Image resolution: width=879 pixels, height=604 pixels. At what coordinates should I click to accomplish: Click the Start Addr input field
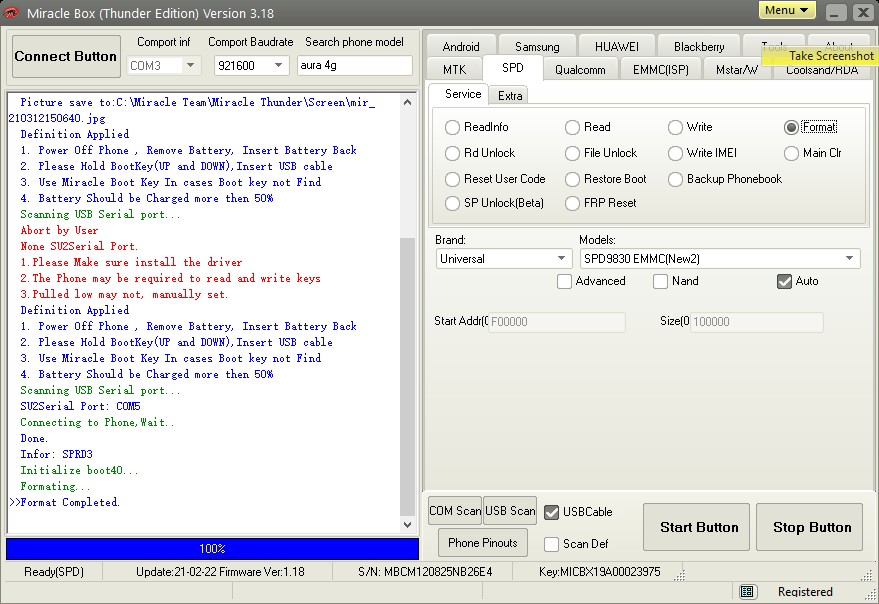[x=557, y=322]
